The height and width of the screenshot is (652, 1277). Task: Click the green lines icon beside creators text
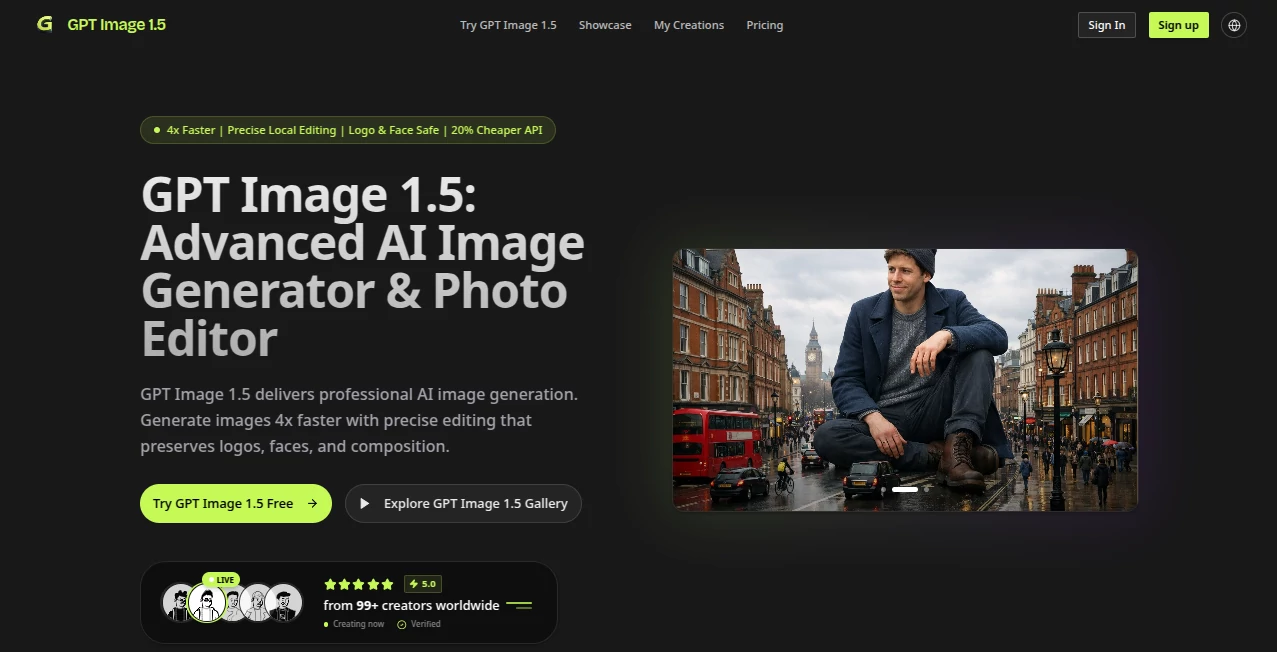tap(520, 603)
